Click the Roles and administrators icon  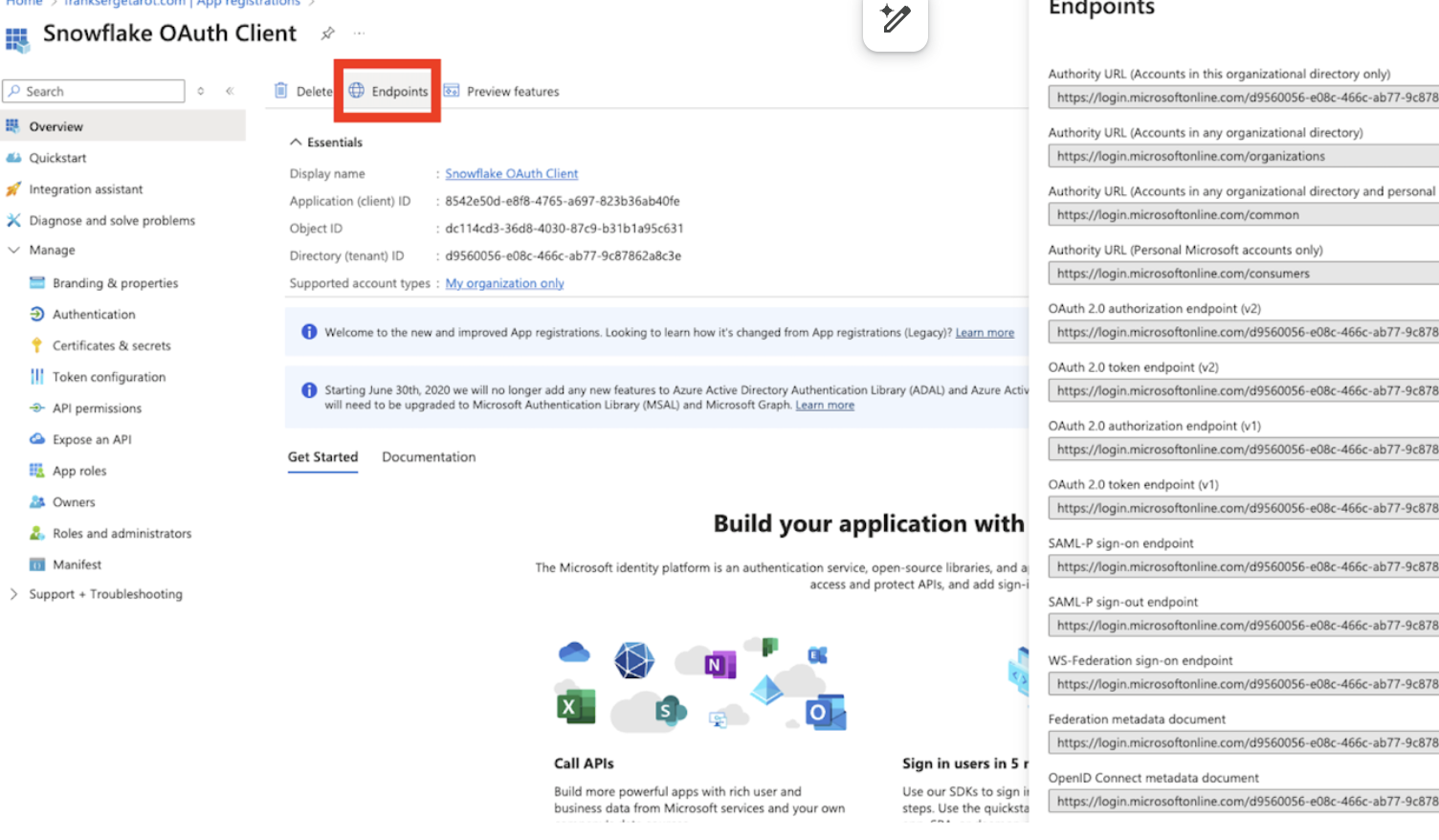pos(37,533)
